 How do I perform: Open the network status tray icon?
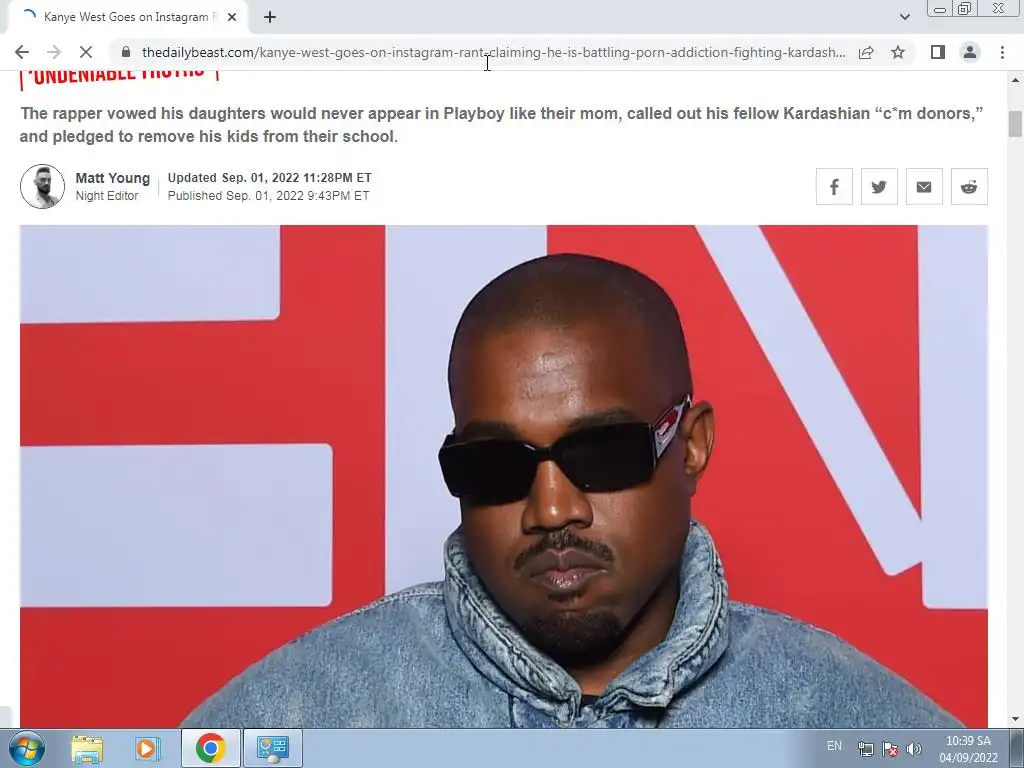click(865, 750)
